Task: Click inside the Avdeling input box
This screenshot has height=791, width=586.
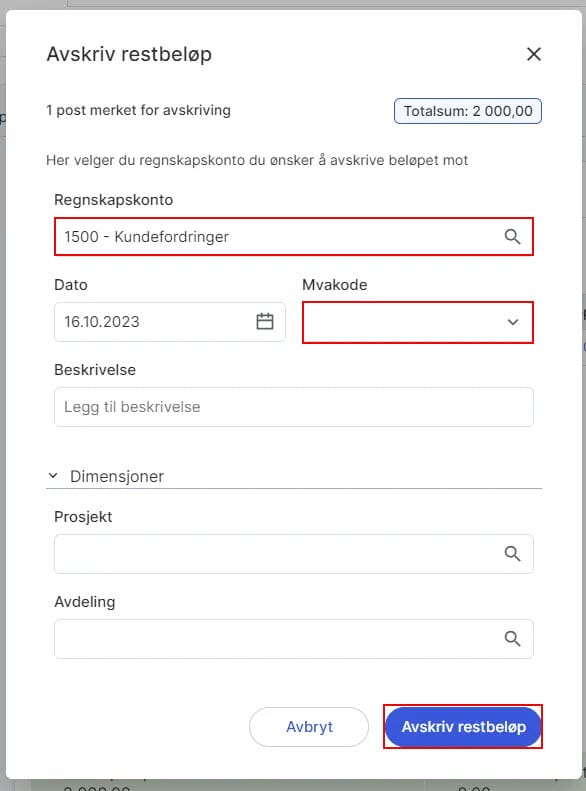Action: tap(294, 639)
